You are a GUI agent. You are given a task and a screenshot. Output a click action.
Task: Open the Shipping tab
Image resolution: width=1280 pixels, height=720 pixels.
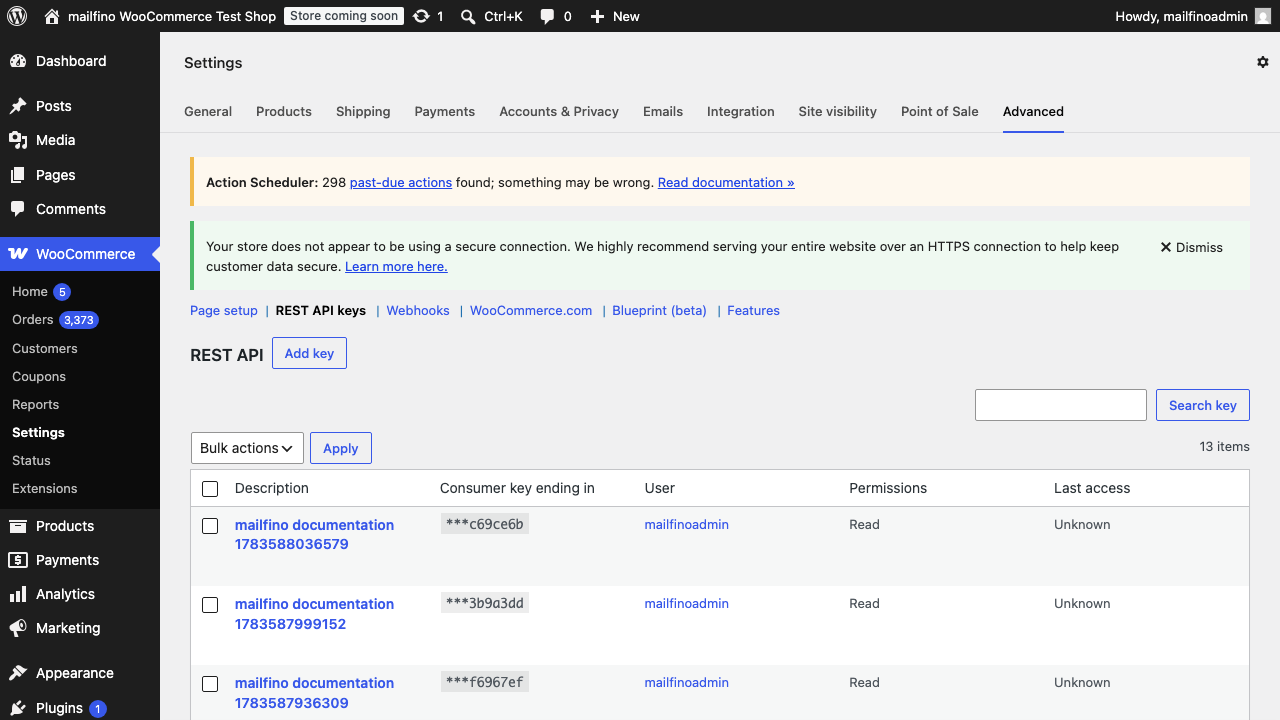pyautogui.click(x=363, y=111)
